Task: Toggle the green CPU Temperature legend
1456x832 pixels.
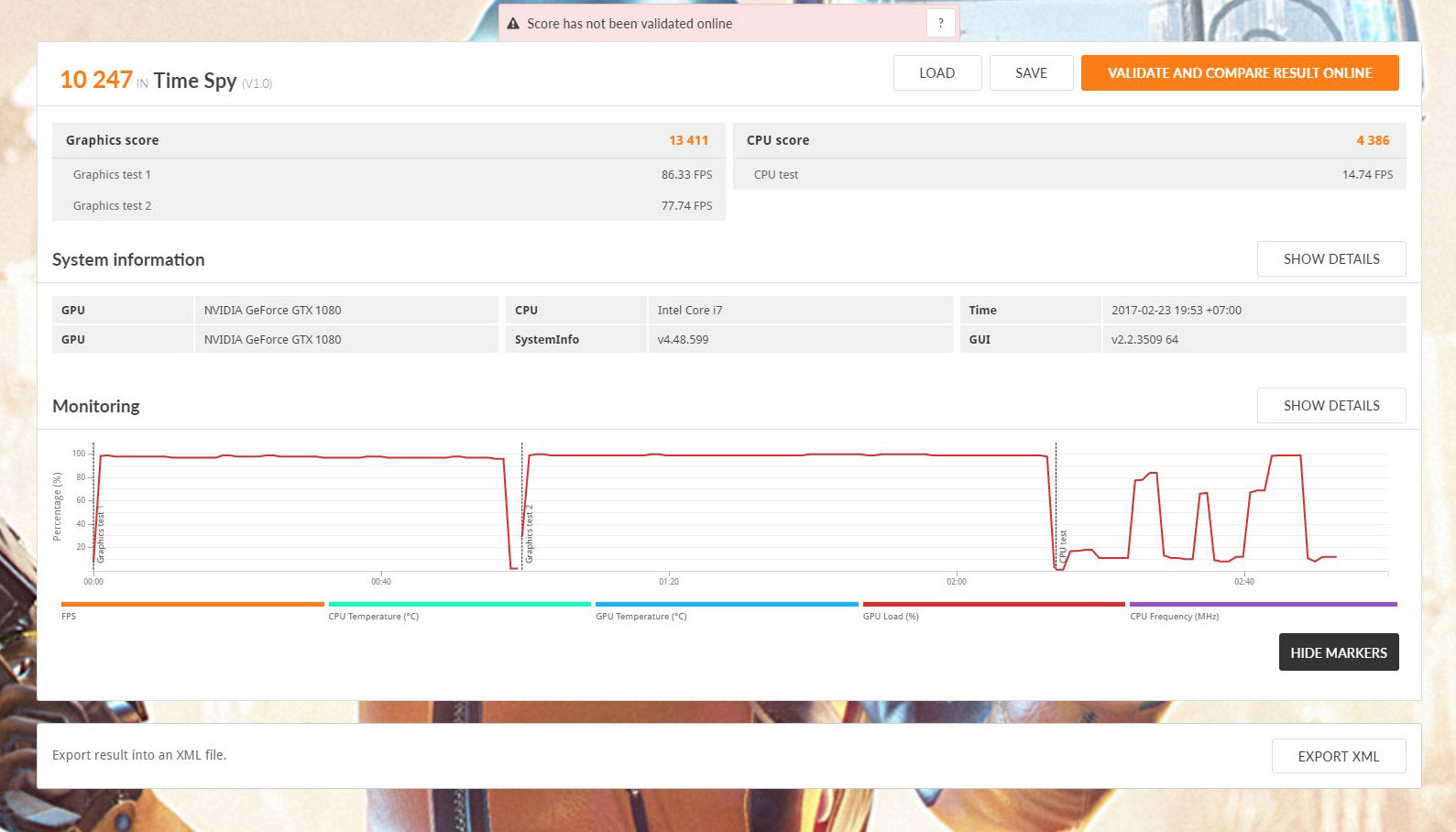Action: click(459, 606)
